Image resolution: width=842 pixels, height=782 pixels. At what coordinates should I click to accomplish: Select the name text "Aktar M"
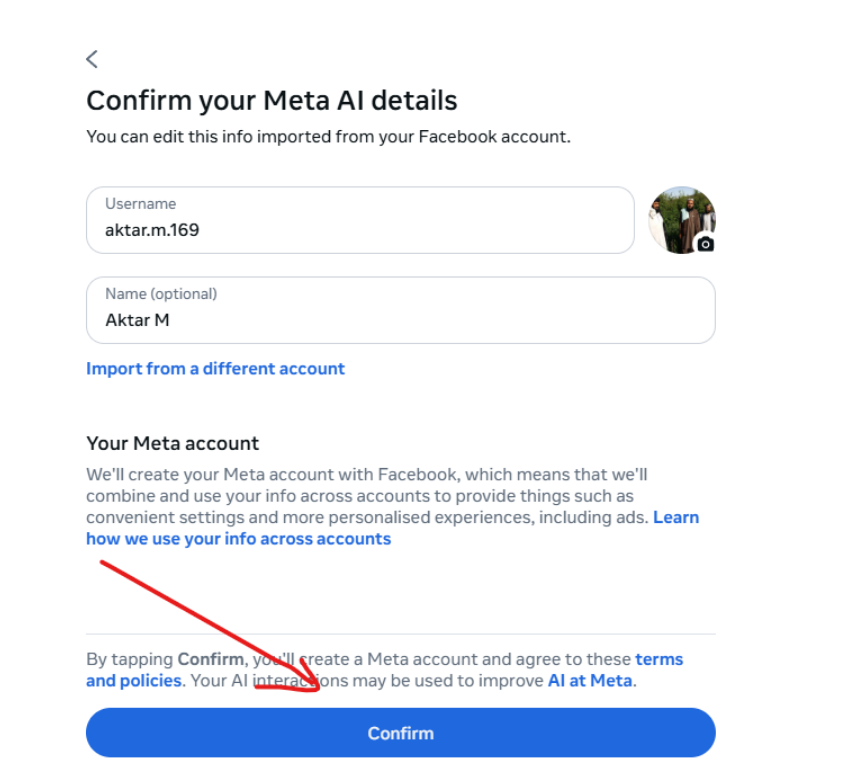[x=135, y=320]
